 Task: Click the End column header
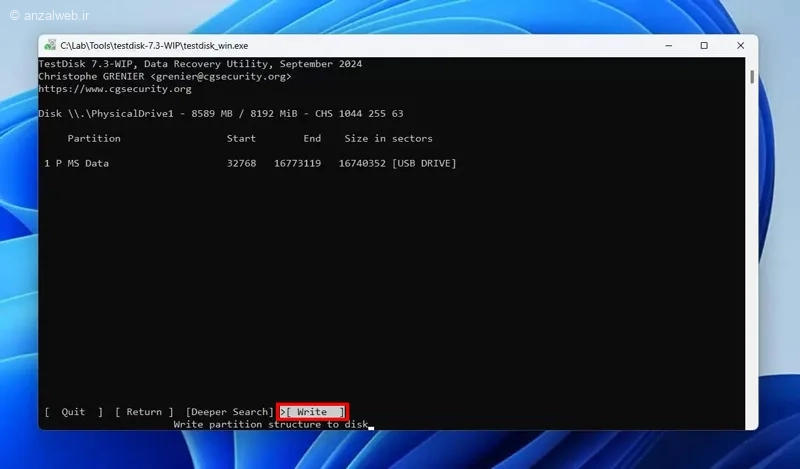click(x=312, y=138)
